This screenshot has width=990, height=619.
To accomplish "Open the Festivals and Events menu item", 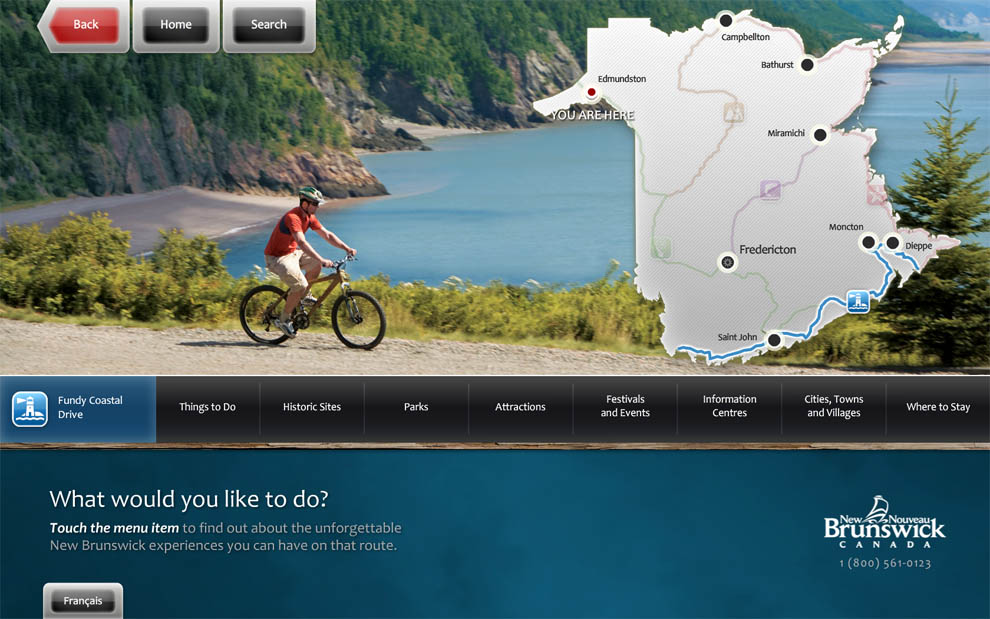I will click(x=625, y=406).
